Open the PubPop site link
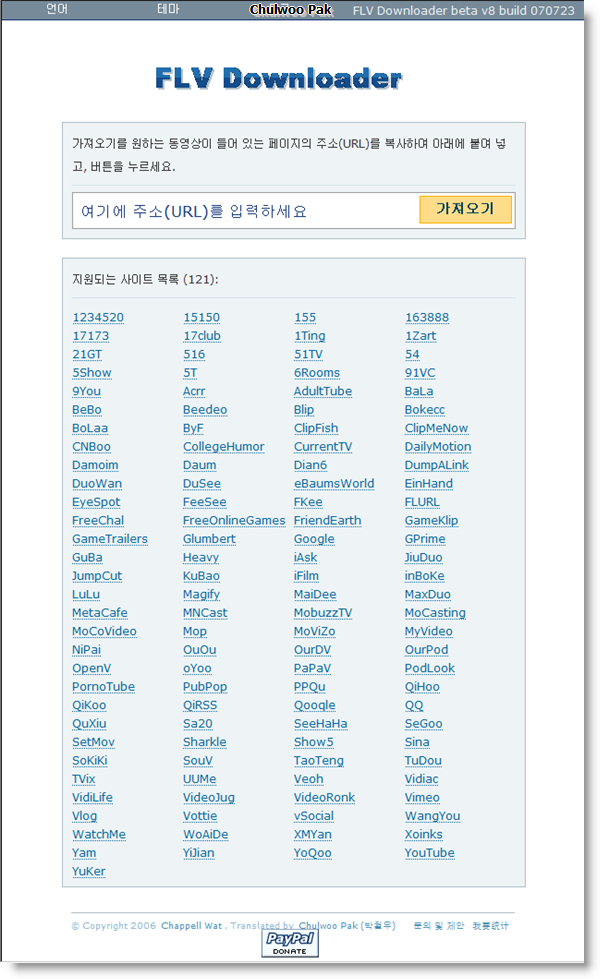Screen dimensions: 600x979 point(205,687)
